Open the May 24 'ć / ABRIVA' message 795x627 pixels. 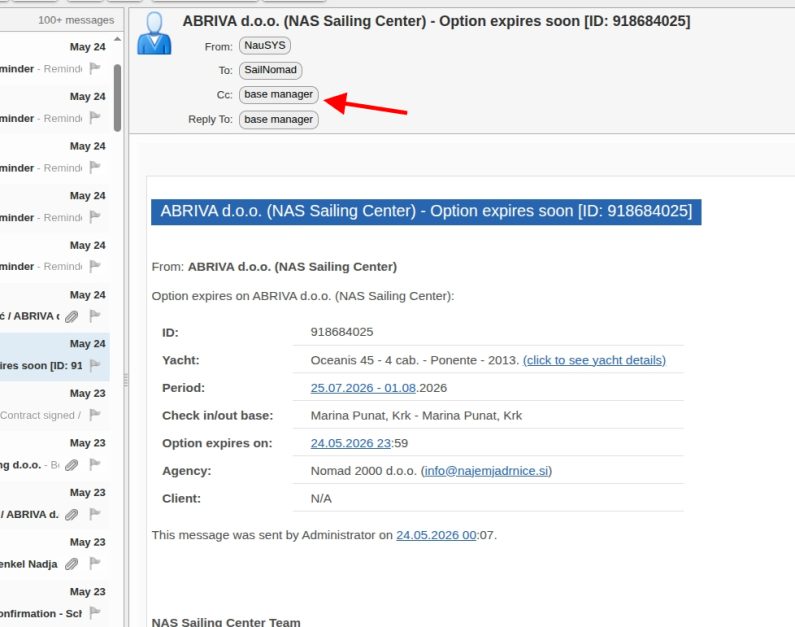click(x=53, y=307)
